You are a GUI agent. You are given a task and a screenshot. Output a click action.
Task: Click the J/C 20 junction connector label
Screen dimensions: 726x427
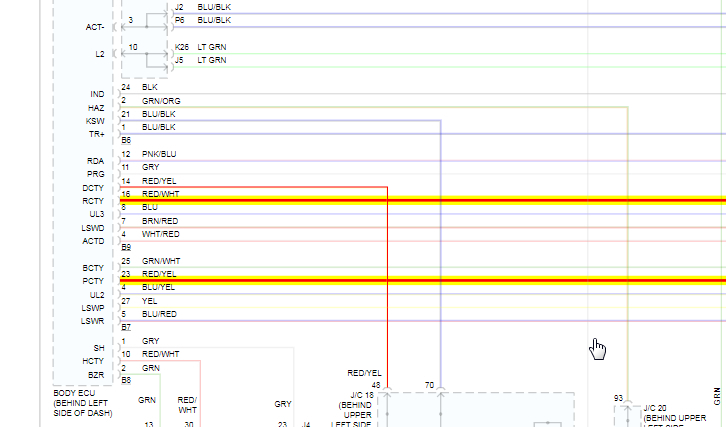(654, 408)
